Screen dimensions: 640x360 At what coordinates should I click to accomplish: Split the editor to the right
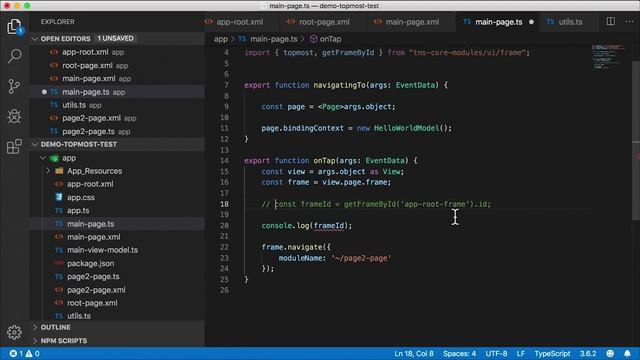point(611,21)
